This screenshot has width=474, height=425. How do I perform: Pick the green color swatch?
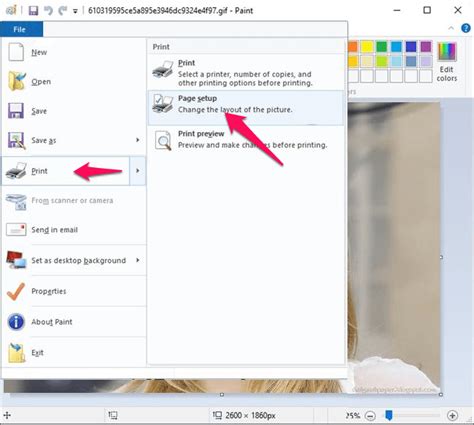pos(382,47)
